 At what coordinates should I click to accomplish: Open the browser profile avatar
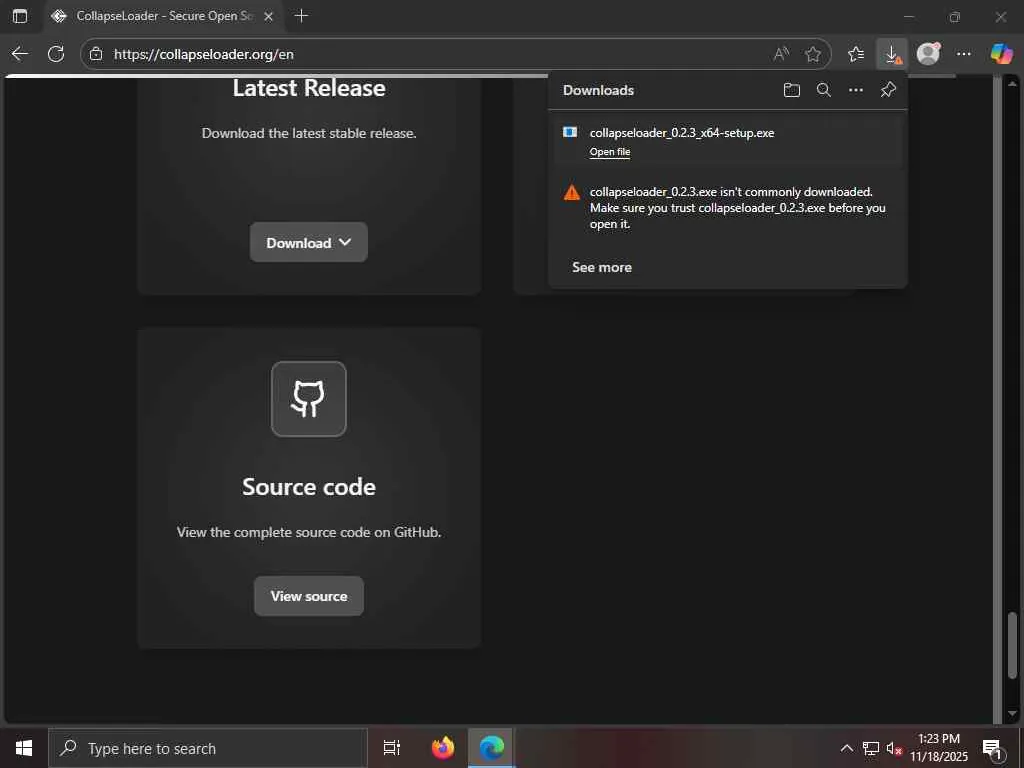[x=928, y=54]
